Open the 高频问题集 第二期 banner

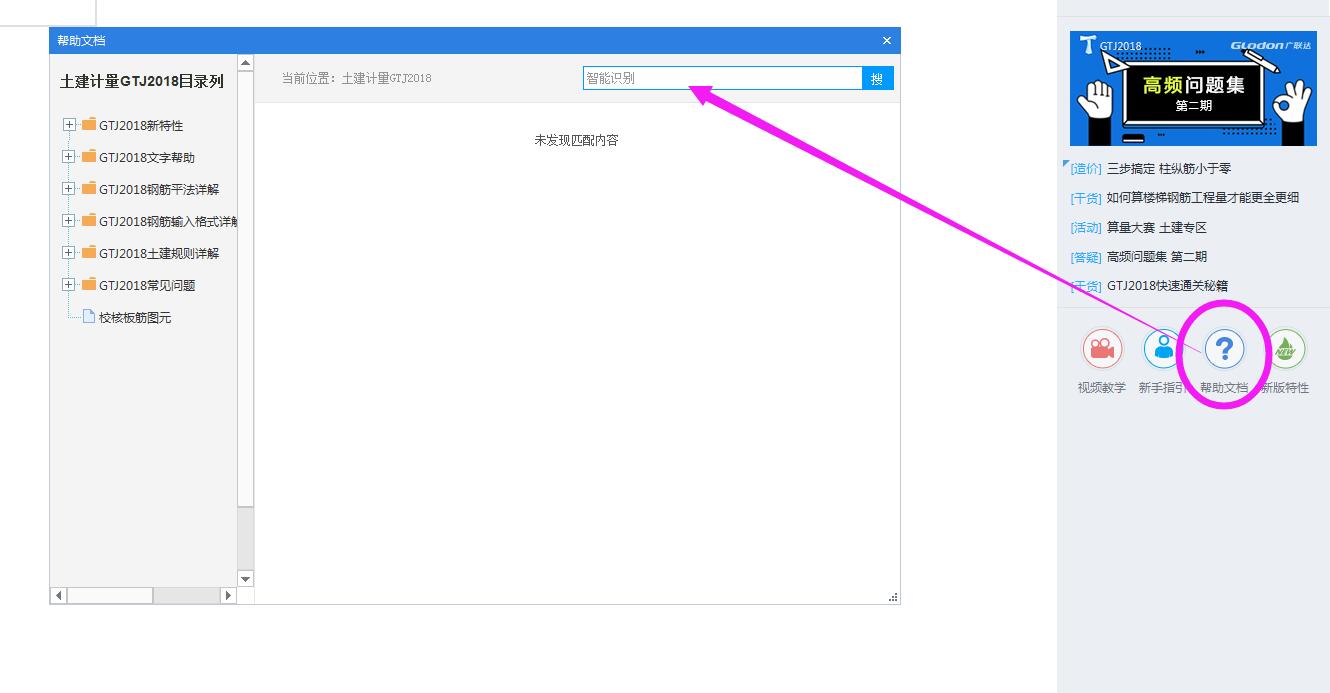(x=1193, y=88)
